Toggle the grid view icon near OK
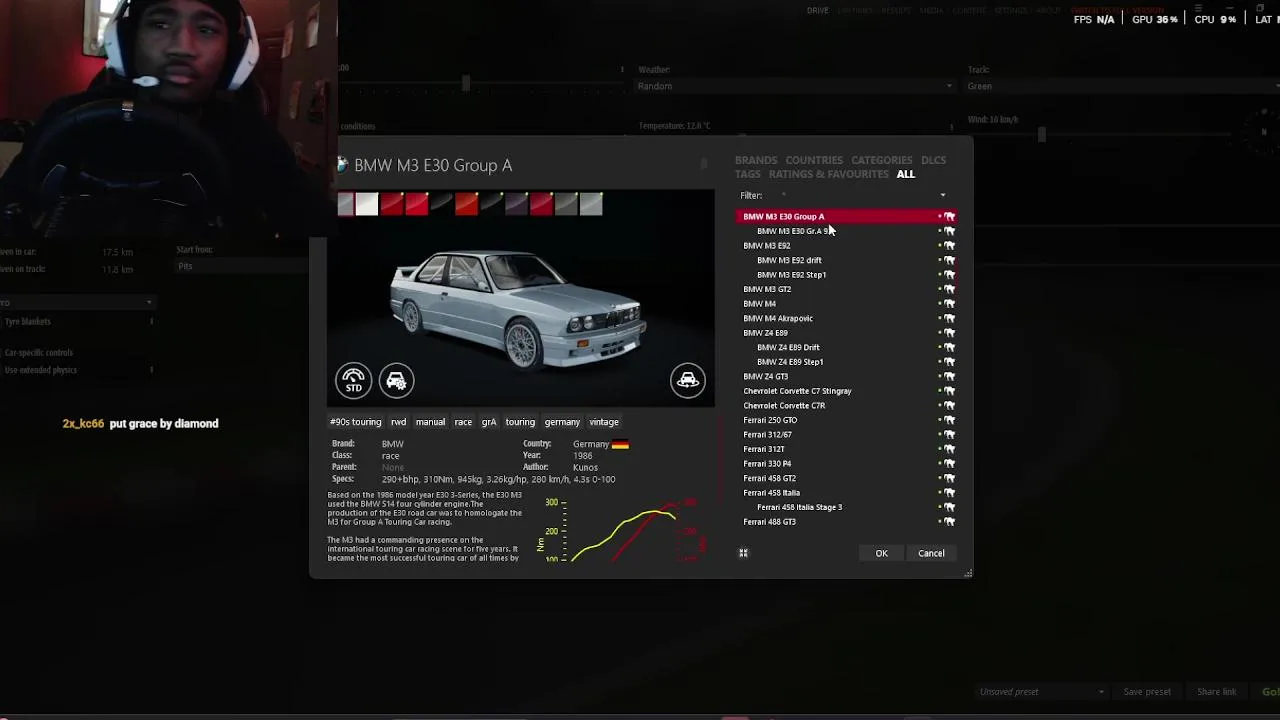This screenshot has height=720, width=1280. [743, 553]
